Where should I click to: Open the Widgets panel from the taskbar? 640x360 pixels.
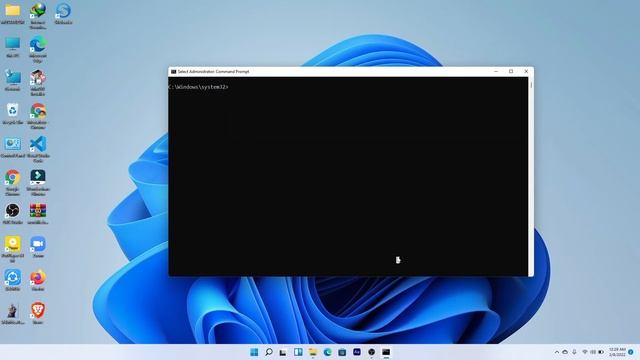point(298,352)
